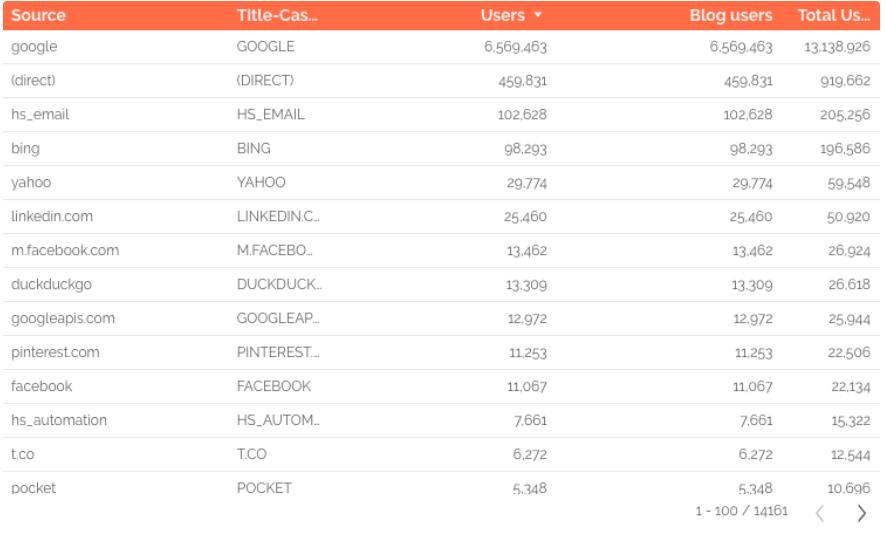The image size is (886, 535).
Task: Click the yahoo source cell
Action: click(x=31, y=183)
